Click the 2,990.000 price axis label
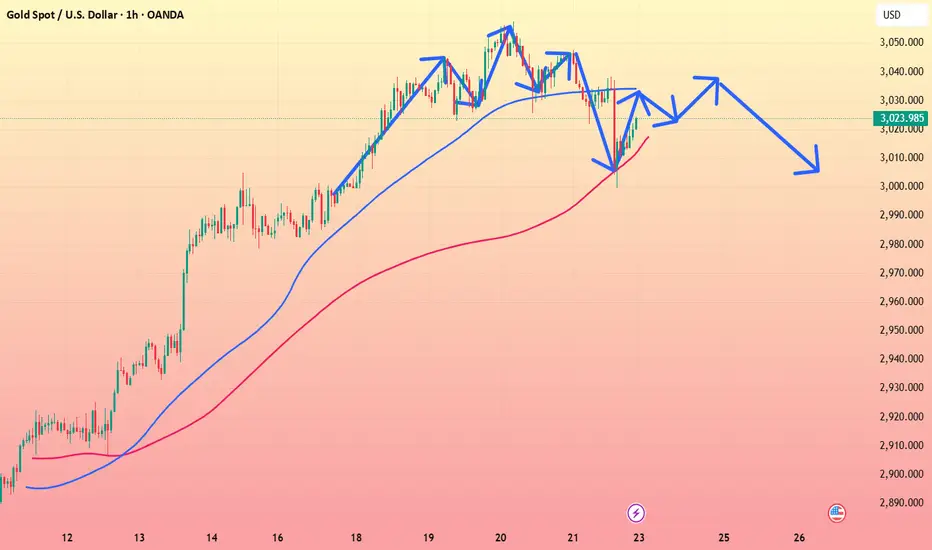932x550 pixels. pos(902,215)
